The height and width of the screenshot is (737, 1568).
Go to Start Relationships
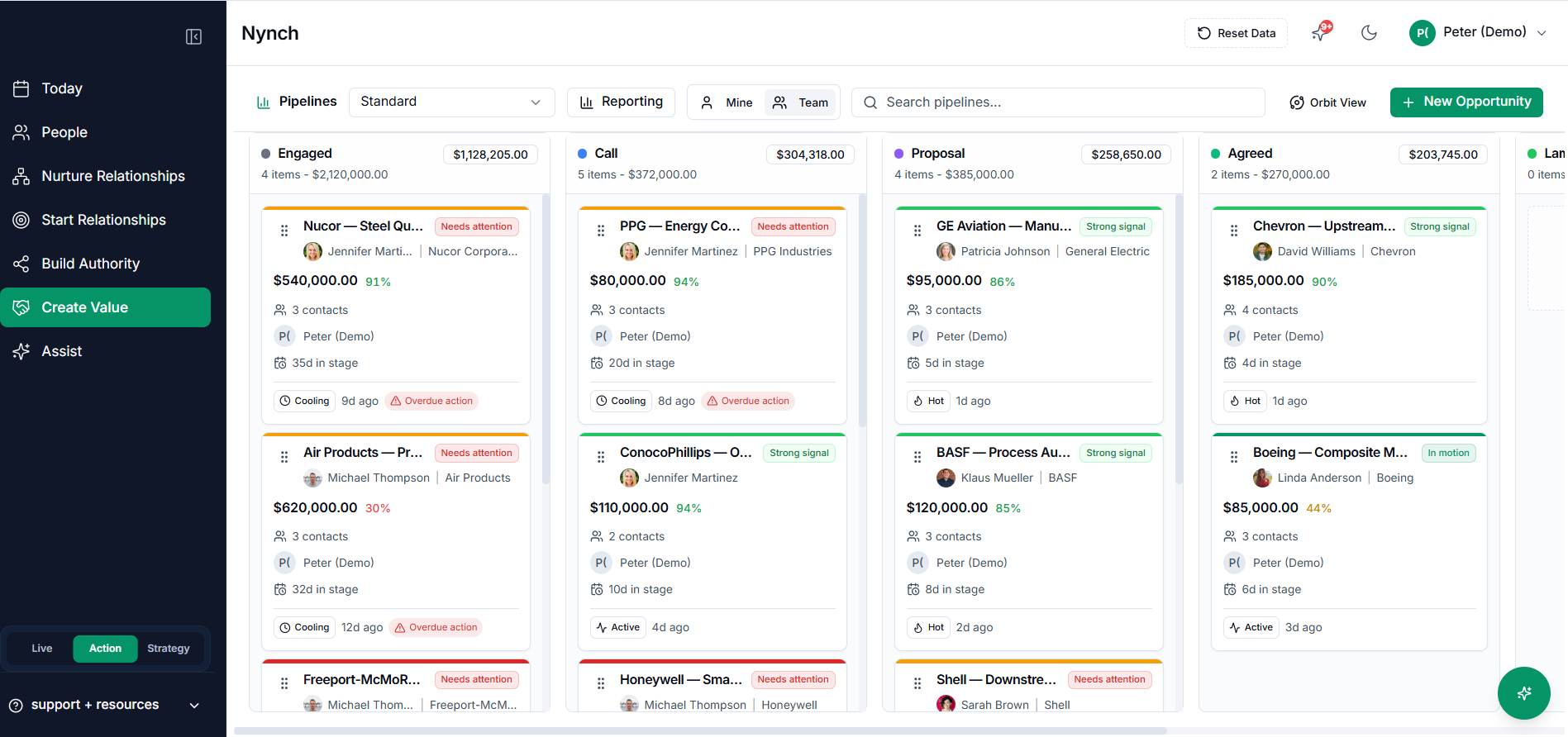[x=105, y=220]
